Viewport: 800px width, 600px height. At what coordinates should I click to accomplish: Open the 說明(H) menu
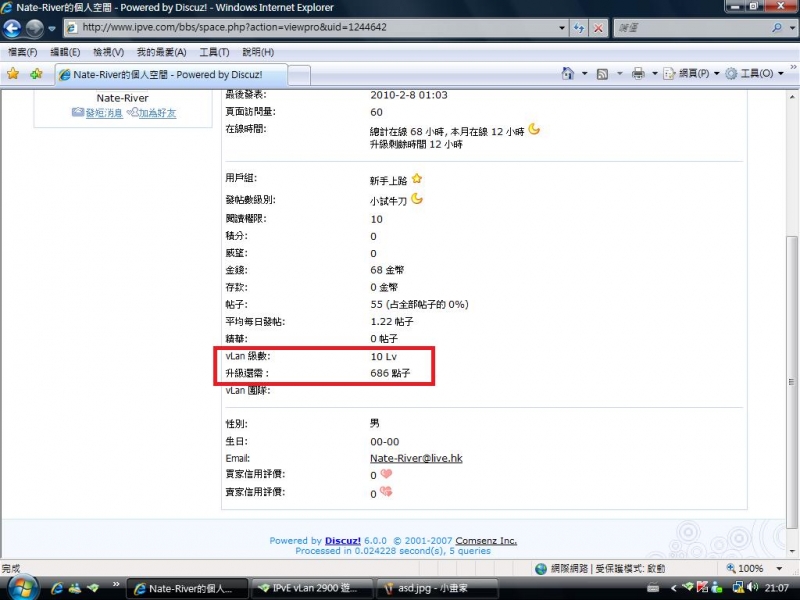point(258,52)
